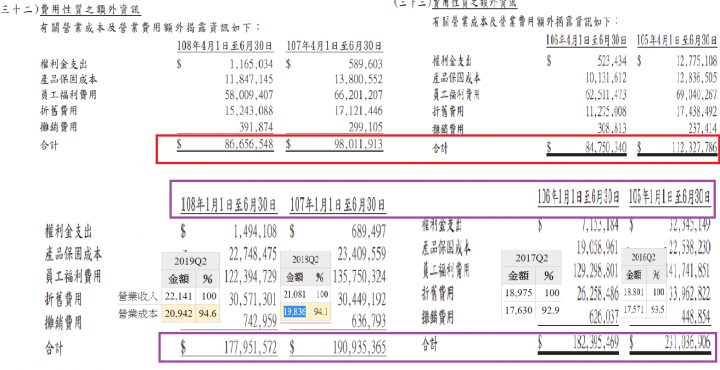This screenshot has height=370, width=720.
Task: Select the value 17,438,492
Action: (697, 112)
